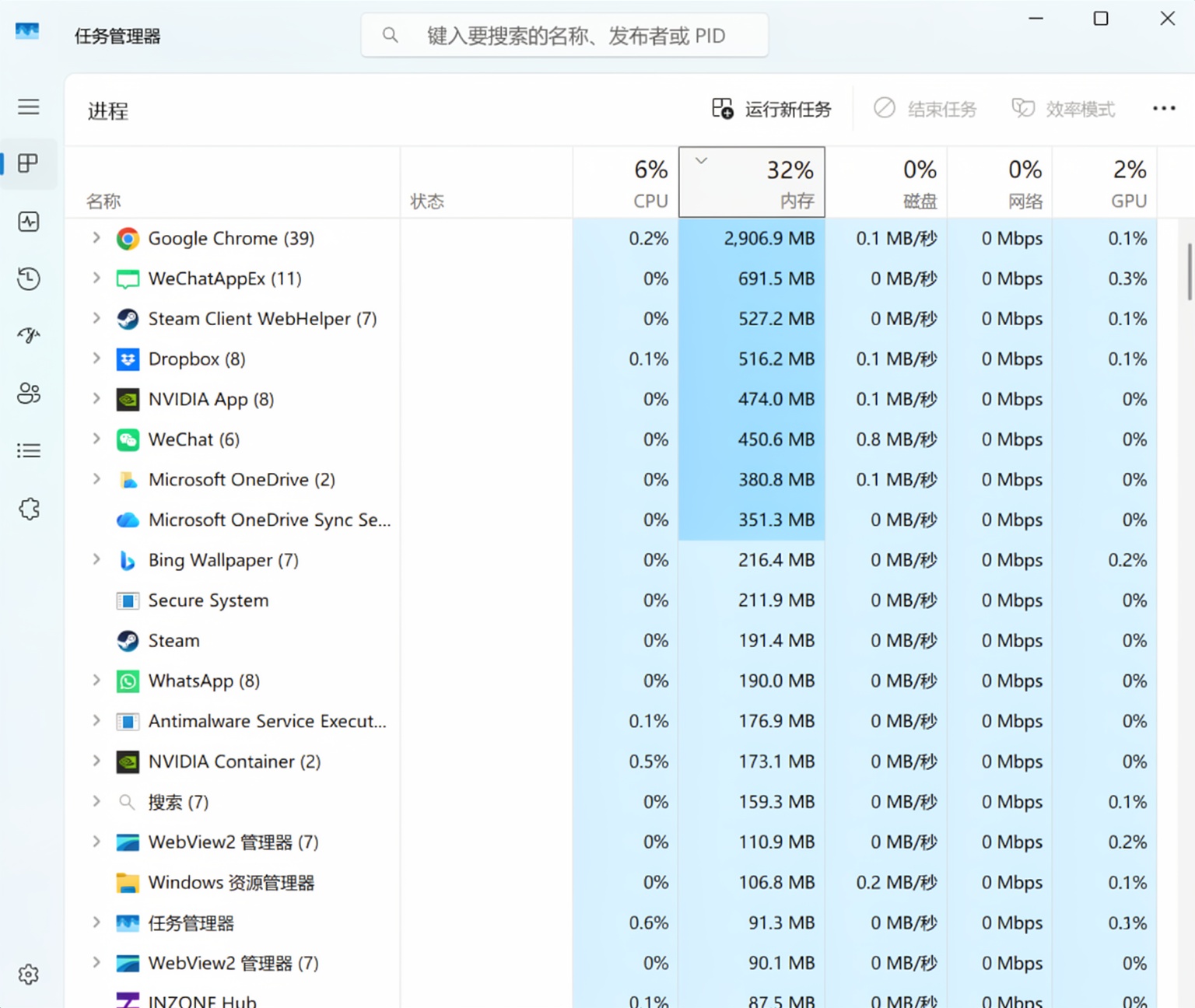Image resolution: width=1195 pixels, height=1008 pixels.
Task: Select the Microsoft OneDrive Sync Se... row
Action: pos(611,520)
